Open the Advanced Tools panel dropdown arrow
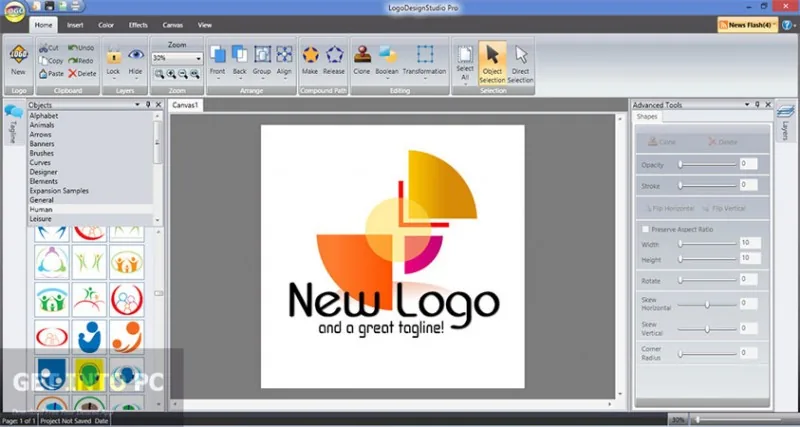Image resolution: width=800 pixels, height=427 pixels. (x=747, y=105)
